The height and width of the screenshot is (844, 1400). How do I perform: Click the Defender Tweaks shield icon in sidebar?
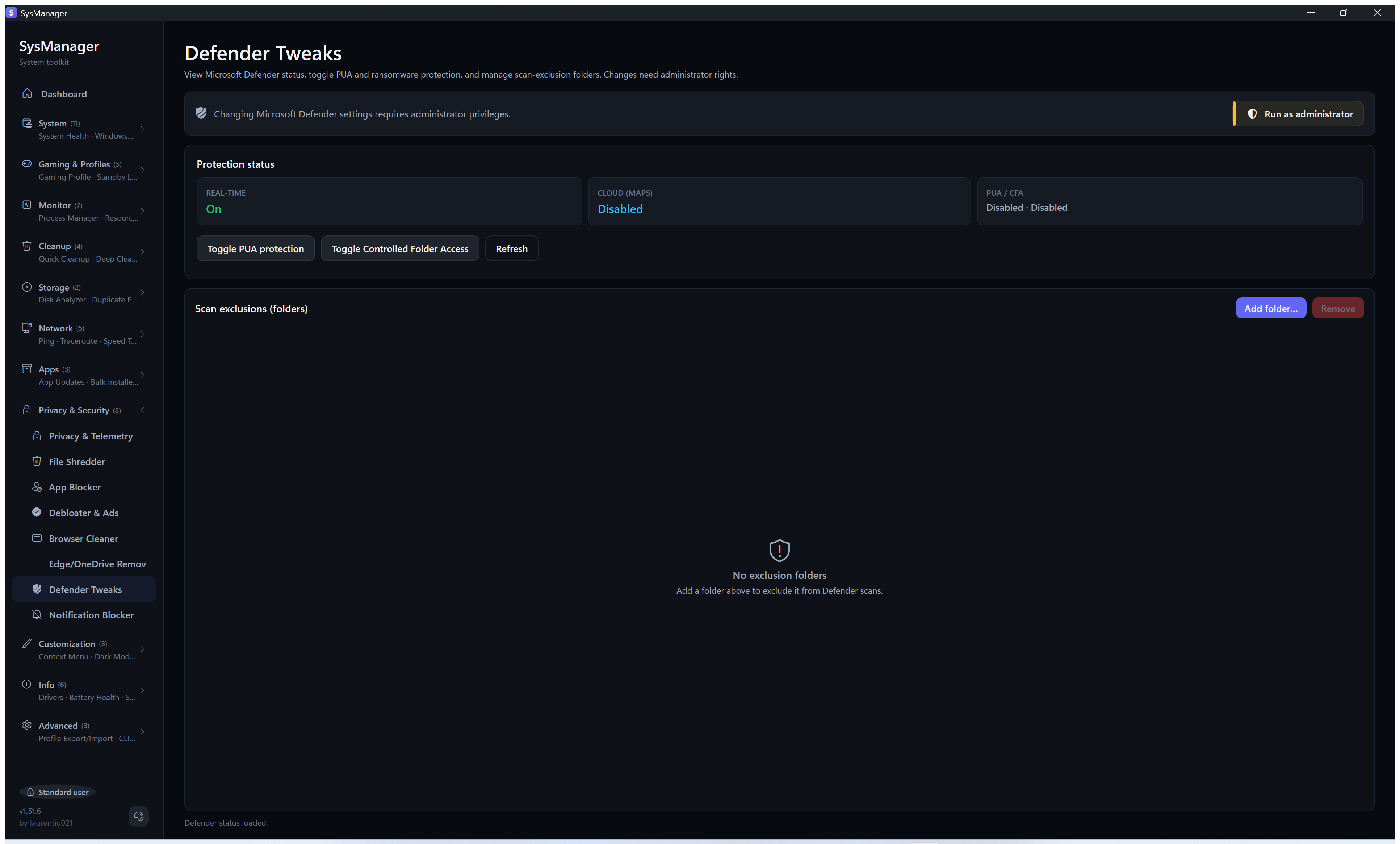[x=37, y=589]
